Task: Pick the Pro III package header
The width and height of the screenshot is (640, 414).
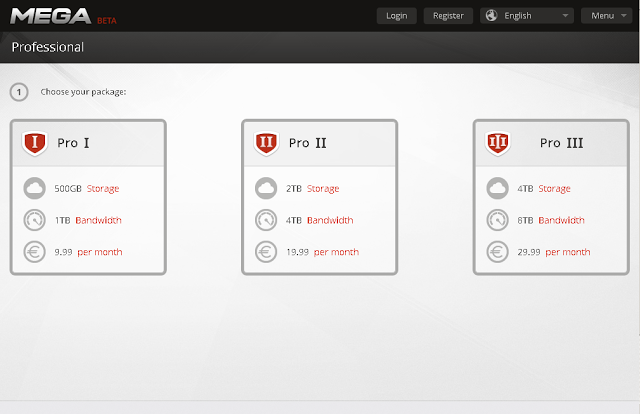Action: 551,144
